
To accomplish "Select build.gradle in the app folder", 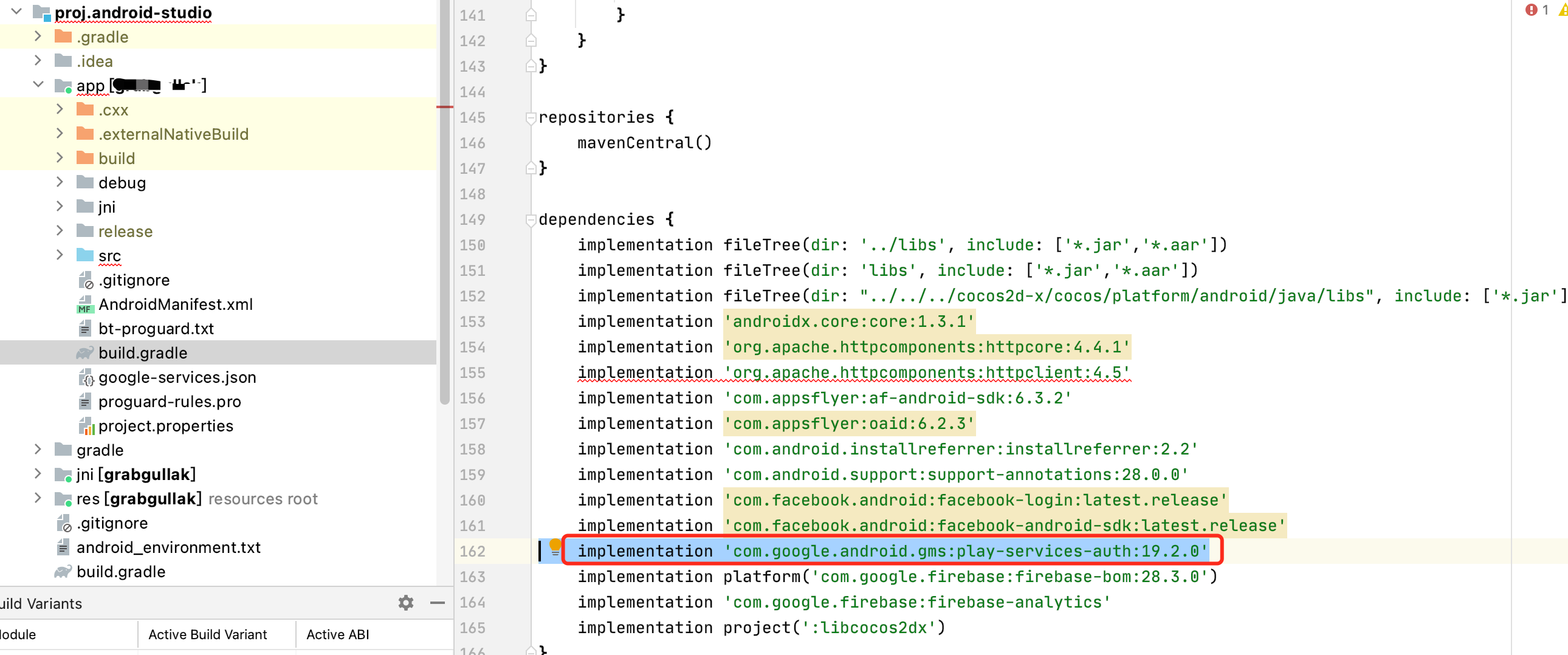I will click(x=218, y=352).
